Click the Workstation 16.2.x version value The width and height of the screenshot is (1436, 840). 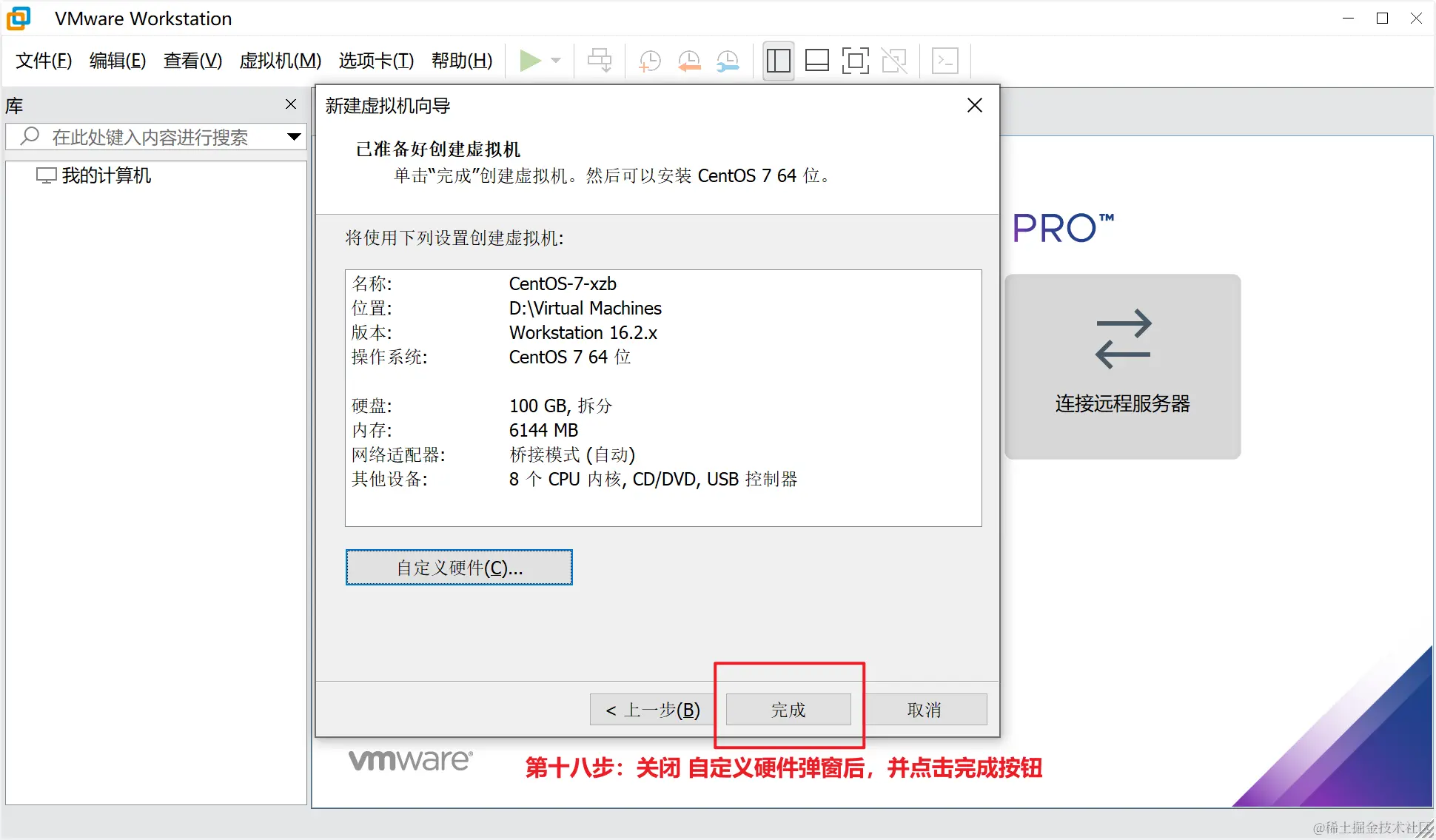[583, 332]
